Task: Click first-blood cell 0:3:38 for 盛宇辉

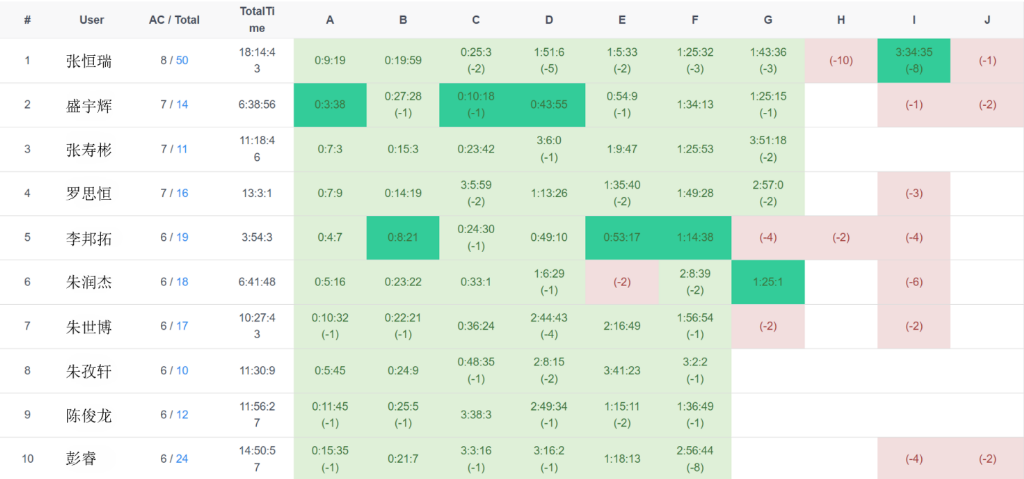Action: click(x=330, y=105)
